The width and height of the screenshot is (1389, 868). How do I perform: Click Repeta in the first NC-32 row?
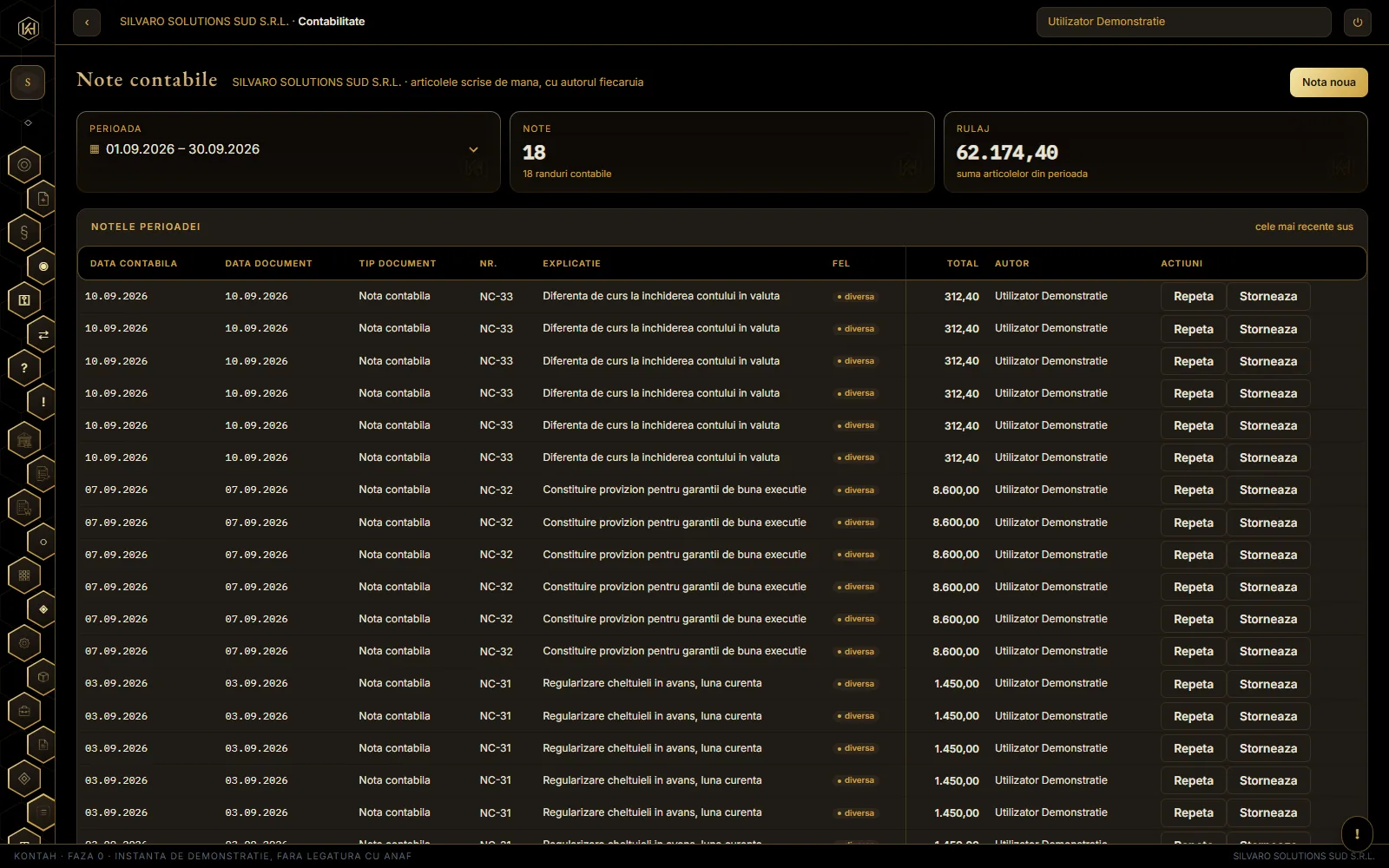1194,490
